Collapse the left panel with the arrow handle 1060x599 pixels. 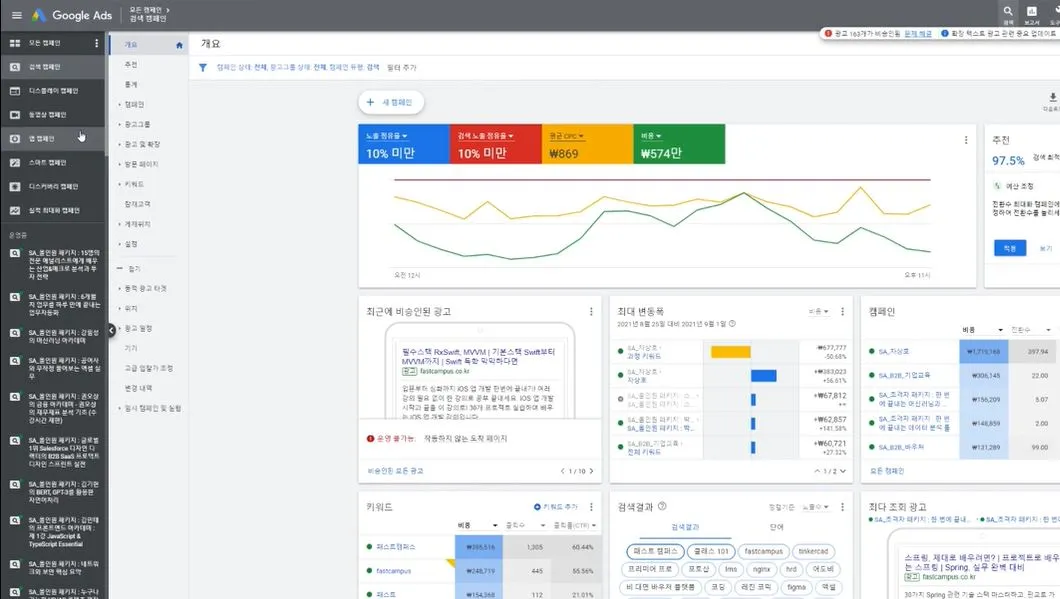[112, 330]
